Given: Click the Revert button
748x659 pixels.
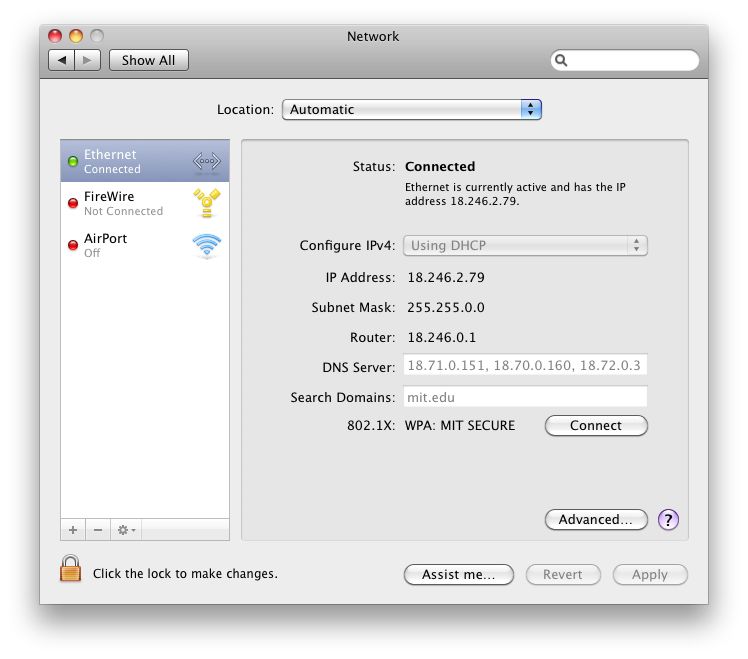Looking at the screenshot, I should [x=563, y=574].
